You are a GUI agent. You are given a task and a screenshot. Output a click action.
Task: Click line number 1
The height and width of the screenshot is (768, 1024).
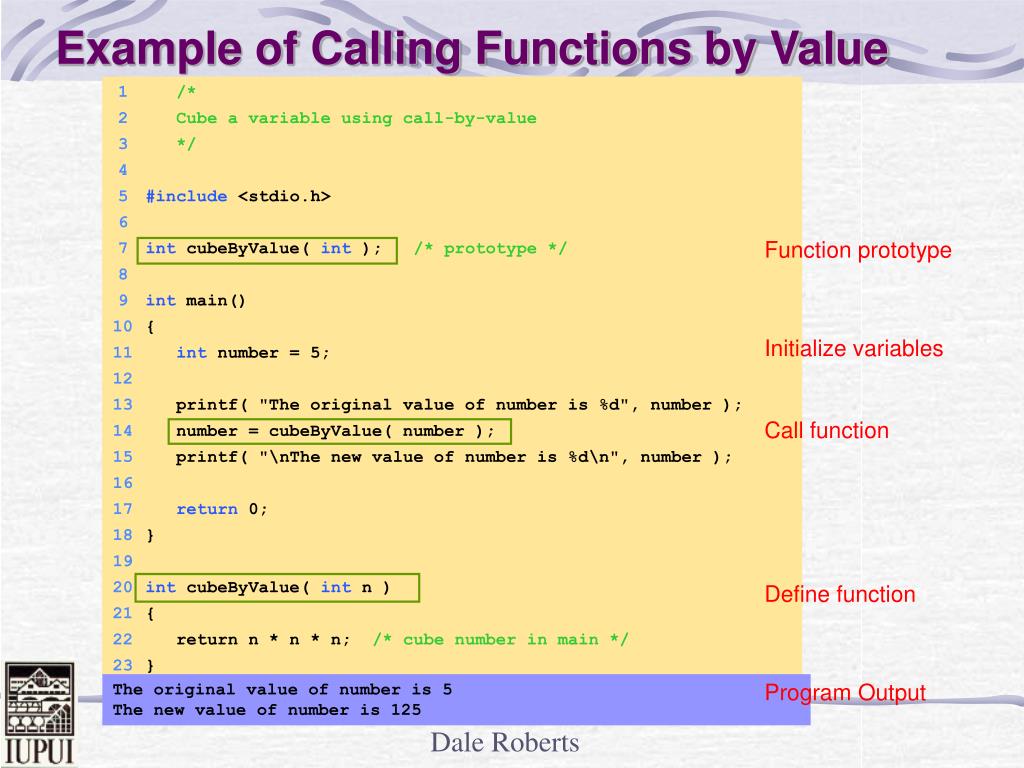point(123,92)
